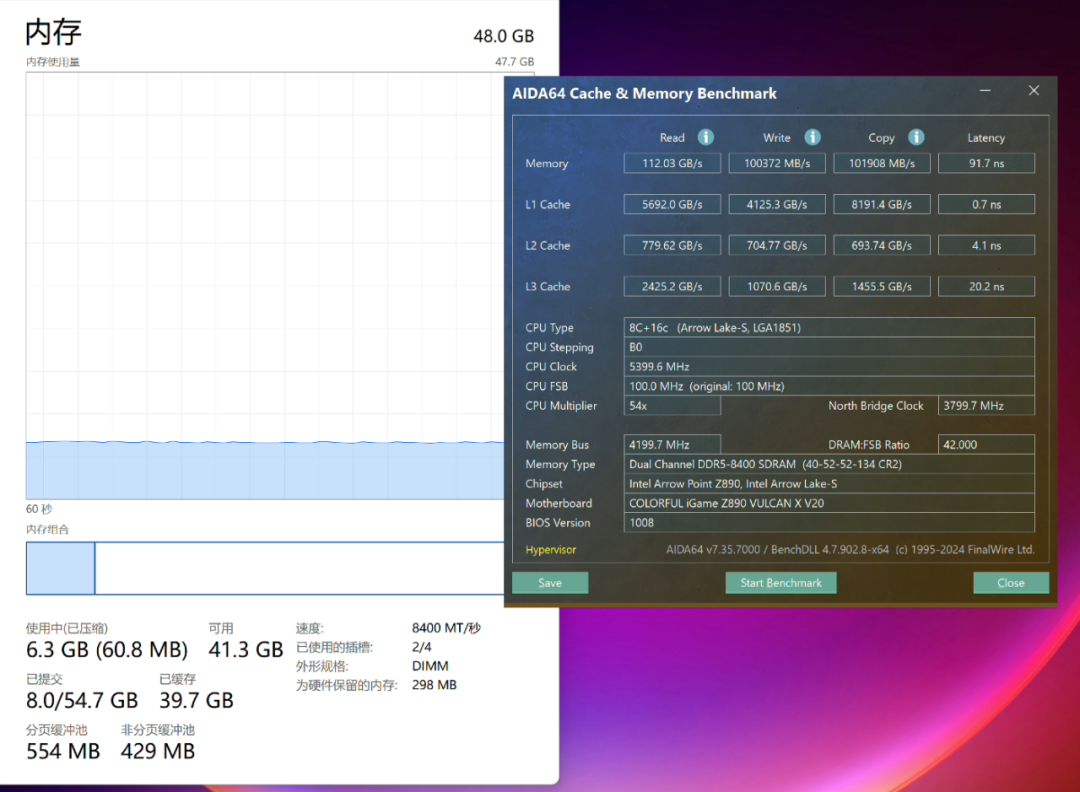
Task: Click the 47.7 GB graph maximum label
Action: pyautogui.click(x=515, y=62)
